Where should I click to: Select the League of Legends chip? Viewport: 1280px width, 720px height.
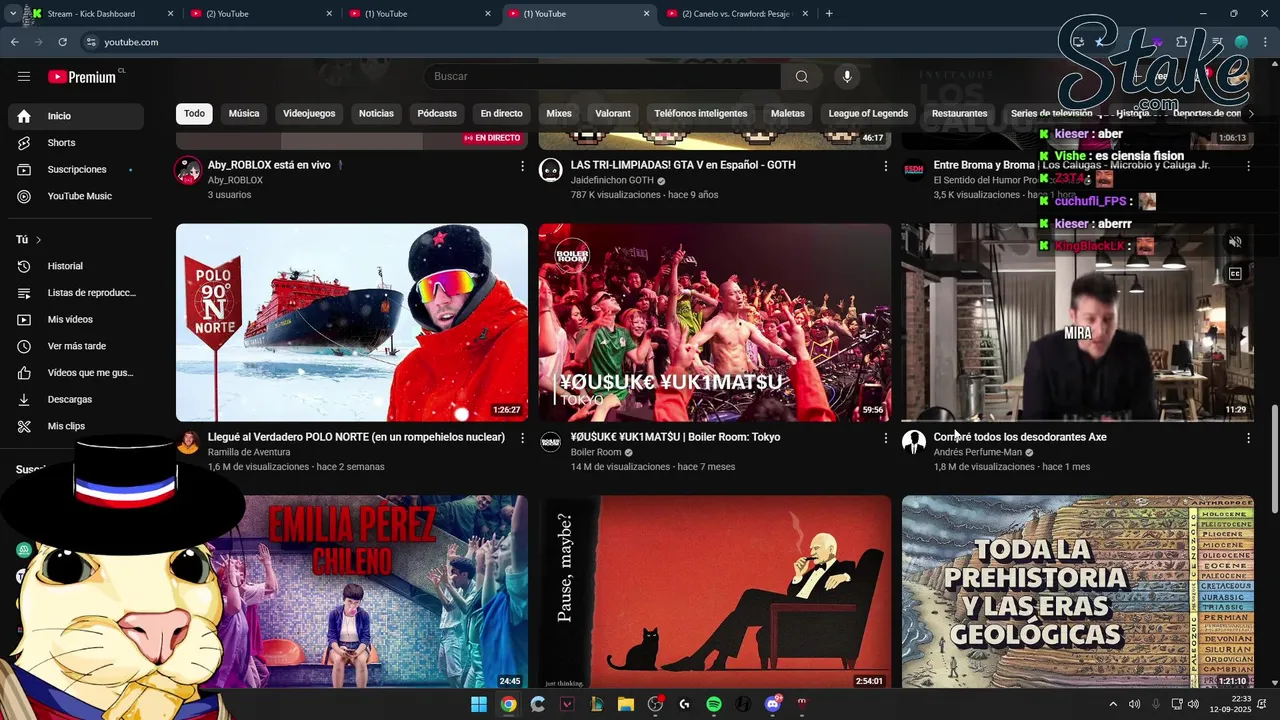pyautogui.click(x=868, y=114)
